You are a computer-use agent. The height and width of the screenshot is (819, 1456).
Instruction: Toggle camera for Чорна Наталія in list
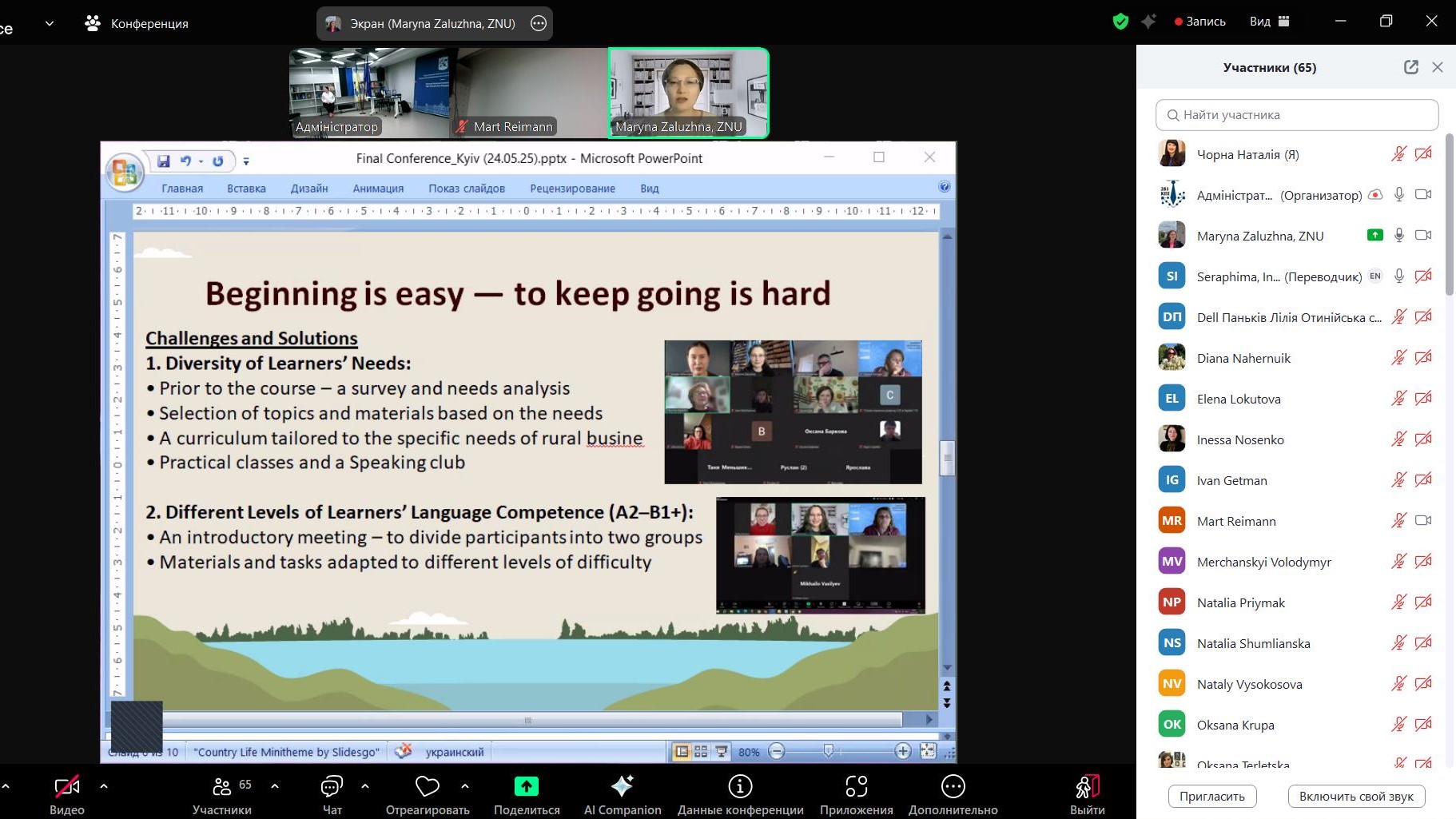point(1423,154)
